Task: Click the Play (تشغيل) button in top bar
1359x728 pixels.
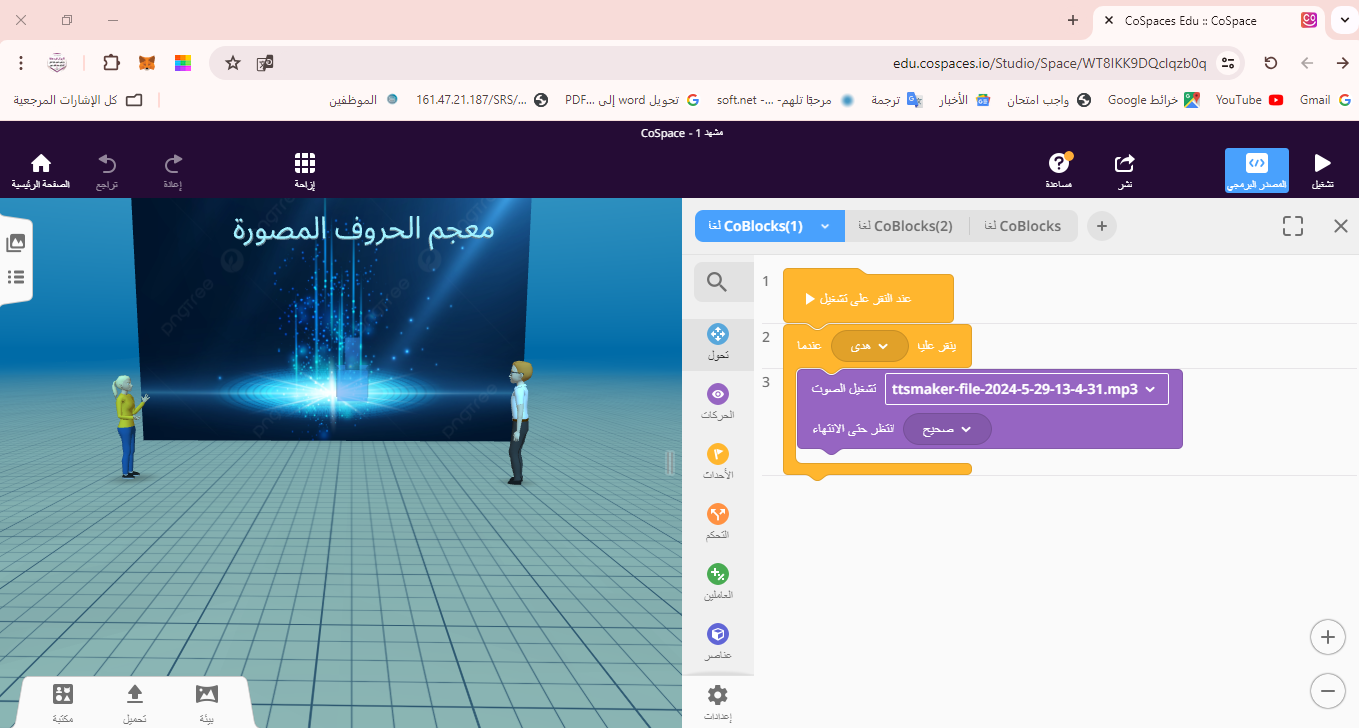Action: click(x=1322, y=169)
